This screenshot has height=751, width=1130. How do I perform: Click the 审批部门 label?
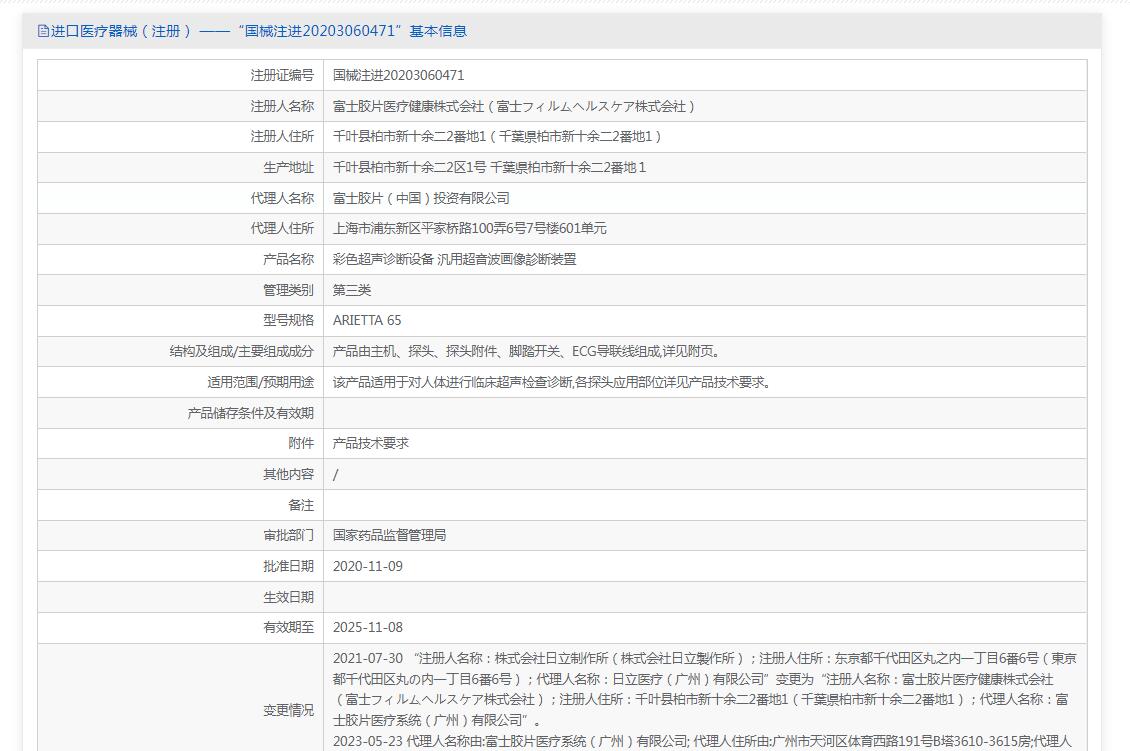point(288,536)
